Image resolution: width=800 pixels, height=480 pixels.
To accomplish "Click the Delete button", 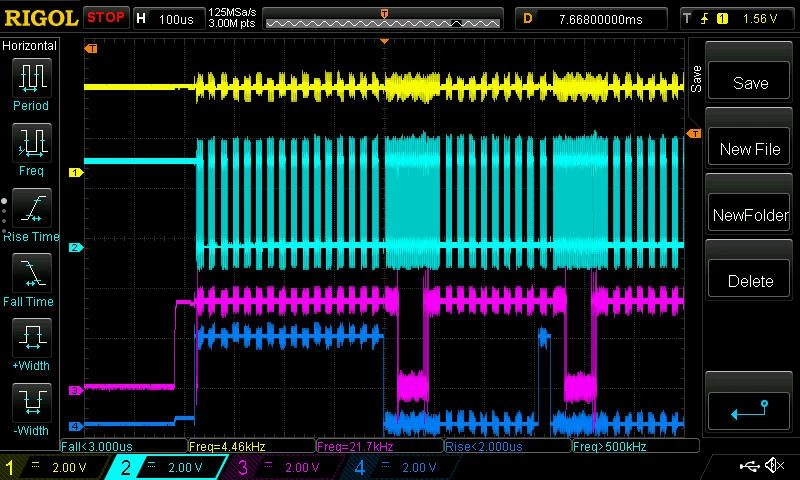I will click(749, 281).
